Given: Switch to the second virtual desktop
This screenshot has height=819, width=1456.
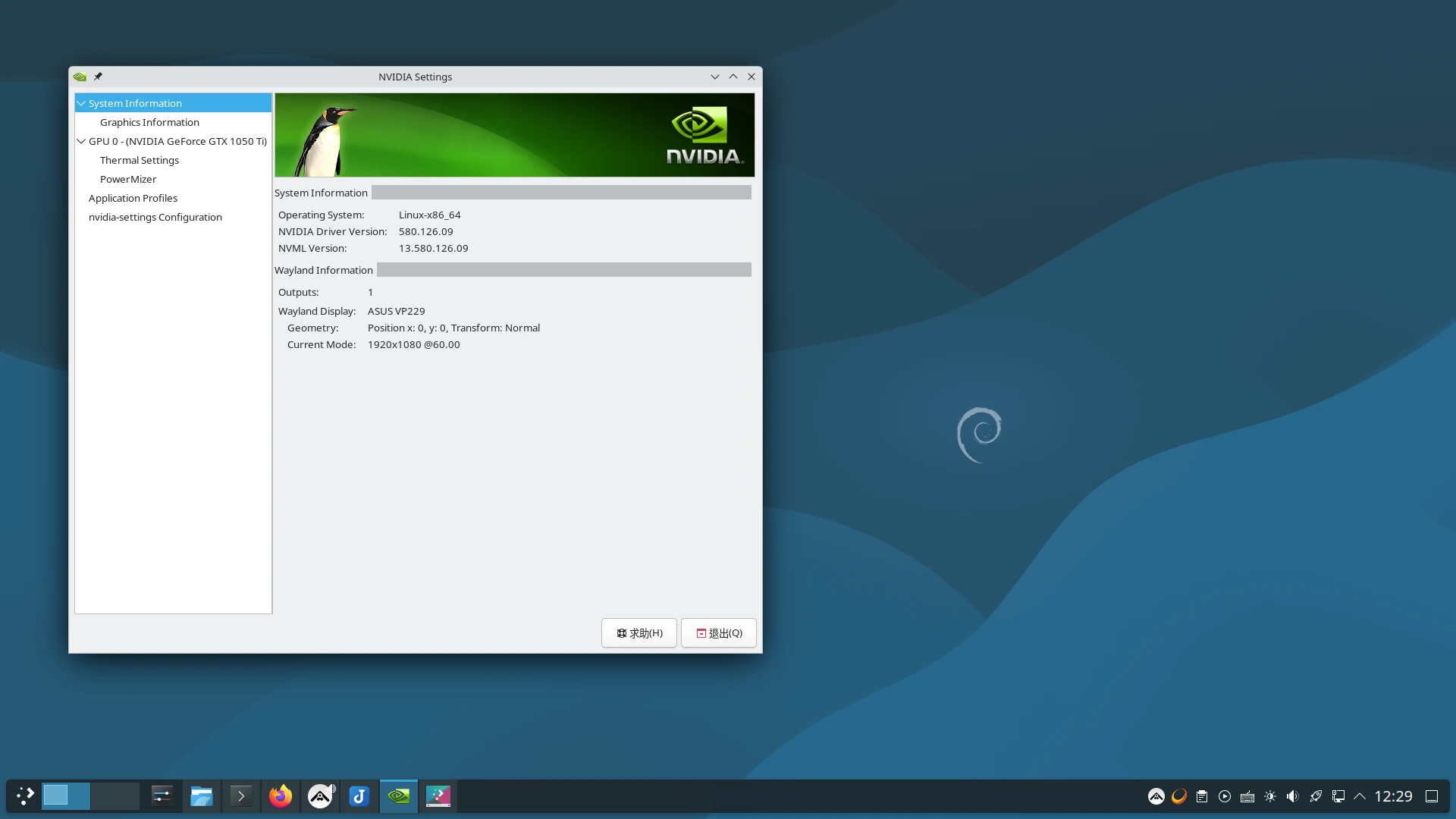Looking at the screenshot, I should tap(115, 796).
